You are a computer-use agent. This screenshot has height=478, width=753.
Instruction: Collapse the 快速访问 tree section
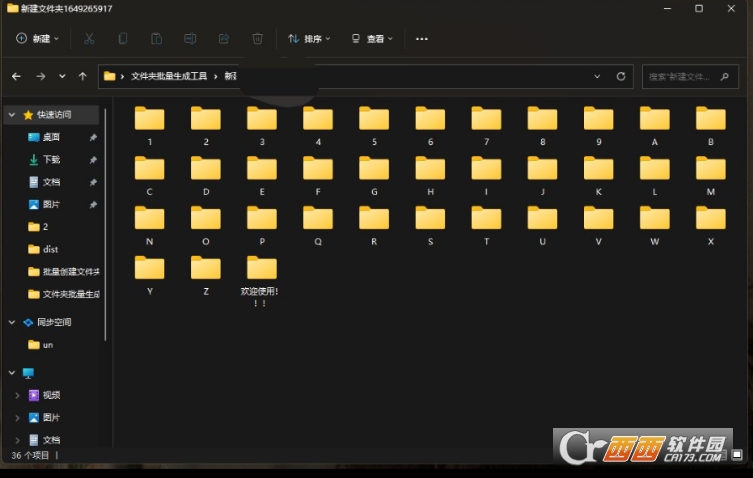click(12, 114)
